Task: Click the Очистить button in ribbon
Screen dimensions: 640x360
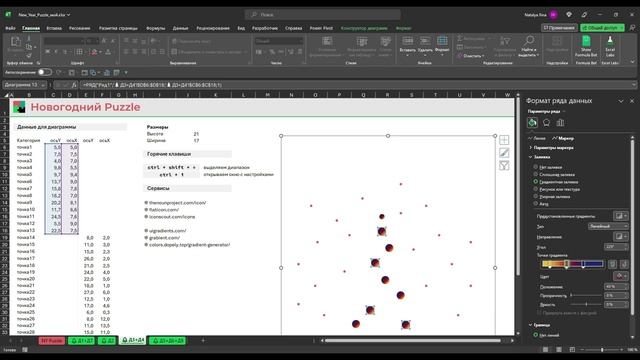Action: coord(471,56)
